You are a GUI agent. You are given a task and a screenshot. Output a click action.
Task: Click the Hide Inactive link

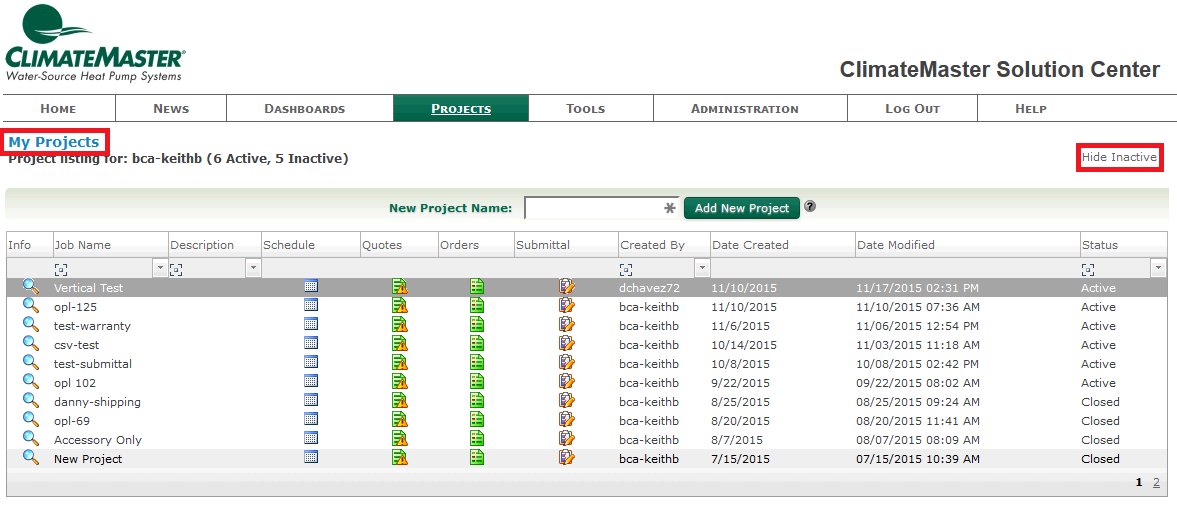click(x=1119, y=158)
